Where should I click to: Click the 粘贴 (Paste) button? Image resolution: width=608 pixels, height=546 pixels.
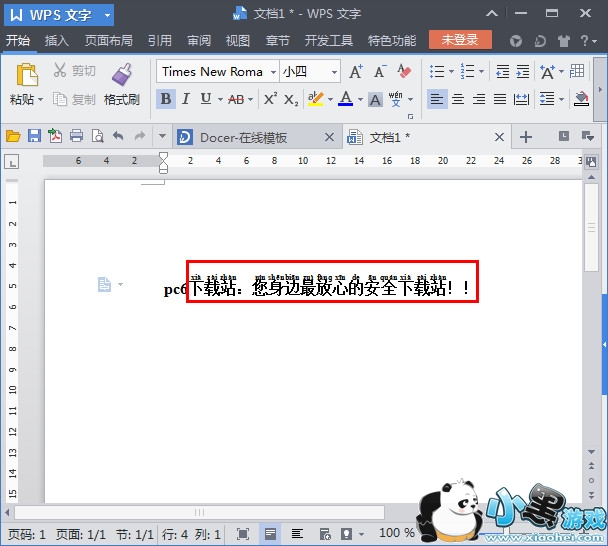[26, 99]
